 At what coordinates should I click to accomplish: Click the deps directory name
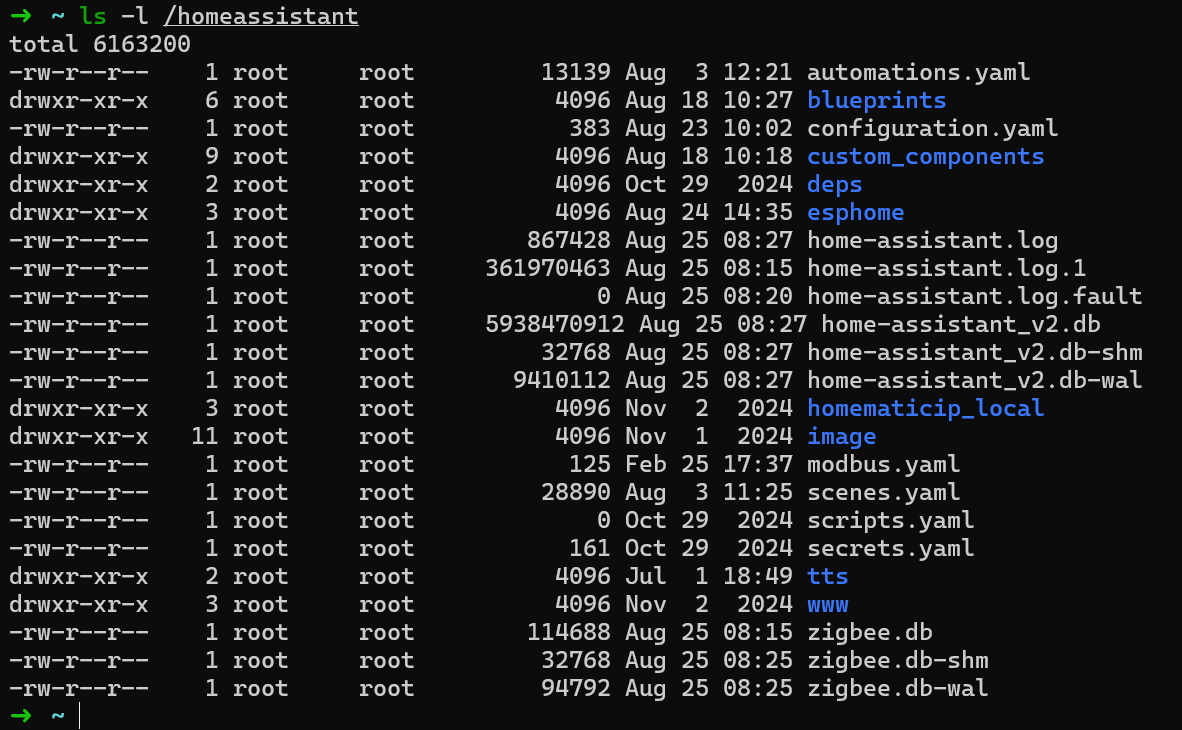pyautogui.click(x=834, y=185)
